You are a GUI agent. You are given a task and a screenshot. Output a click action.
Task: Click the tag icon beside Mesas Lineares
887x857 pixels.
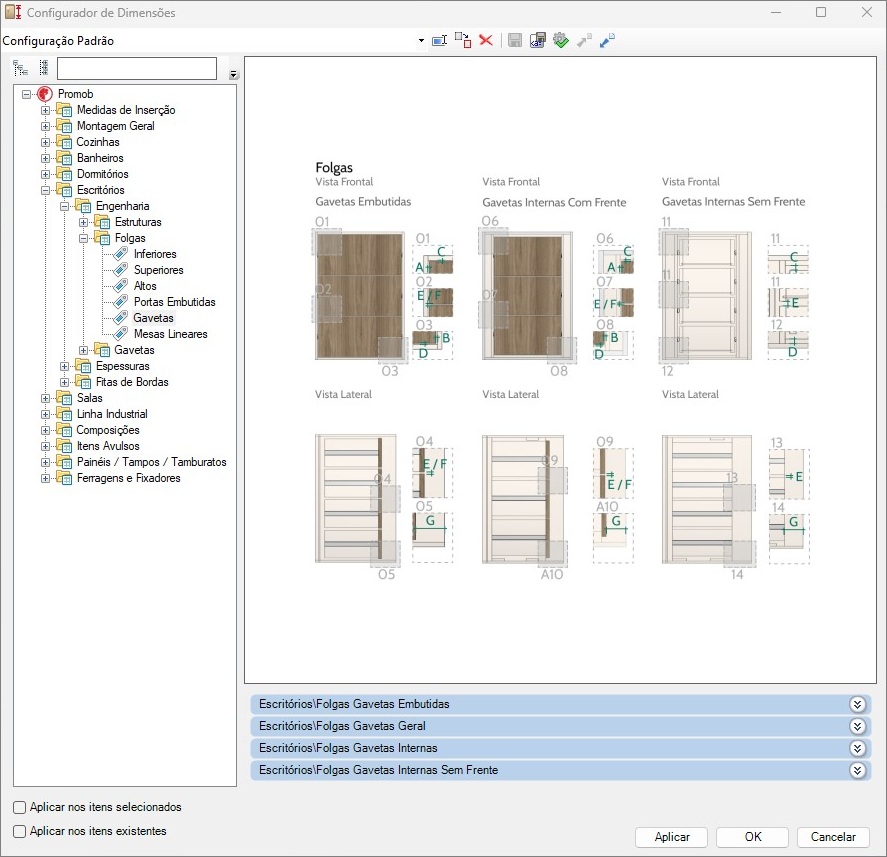point(120,334)
